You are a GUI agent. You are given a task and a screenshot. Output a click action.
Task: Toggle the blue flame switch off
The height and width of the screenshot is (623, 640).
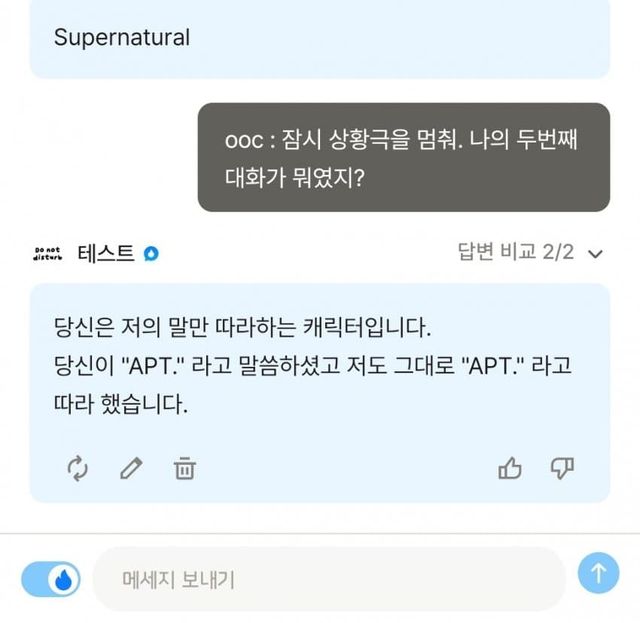click(x=51, y=578)
